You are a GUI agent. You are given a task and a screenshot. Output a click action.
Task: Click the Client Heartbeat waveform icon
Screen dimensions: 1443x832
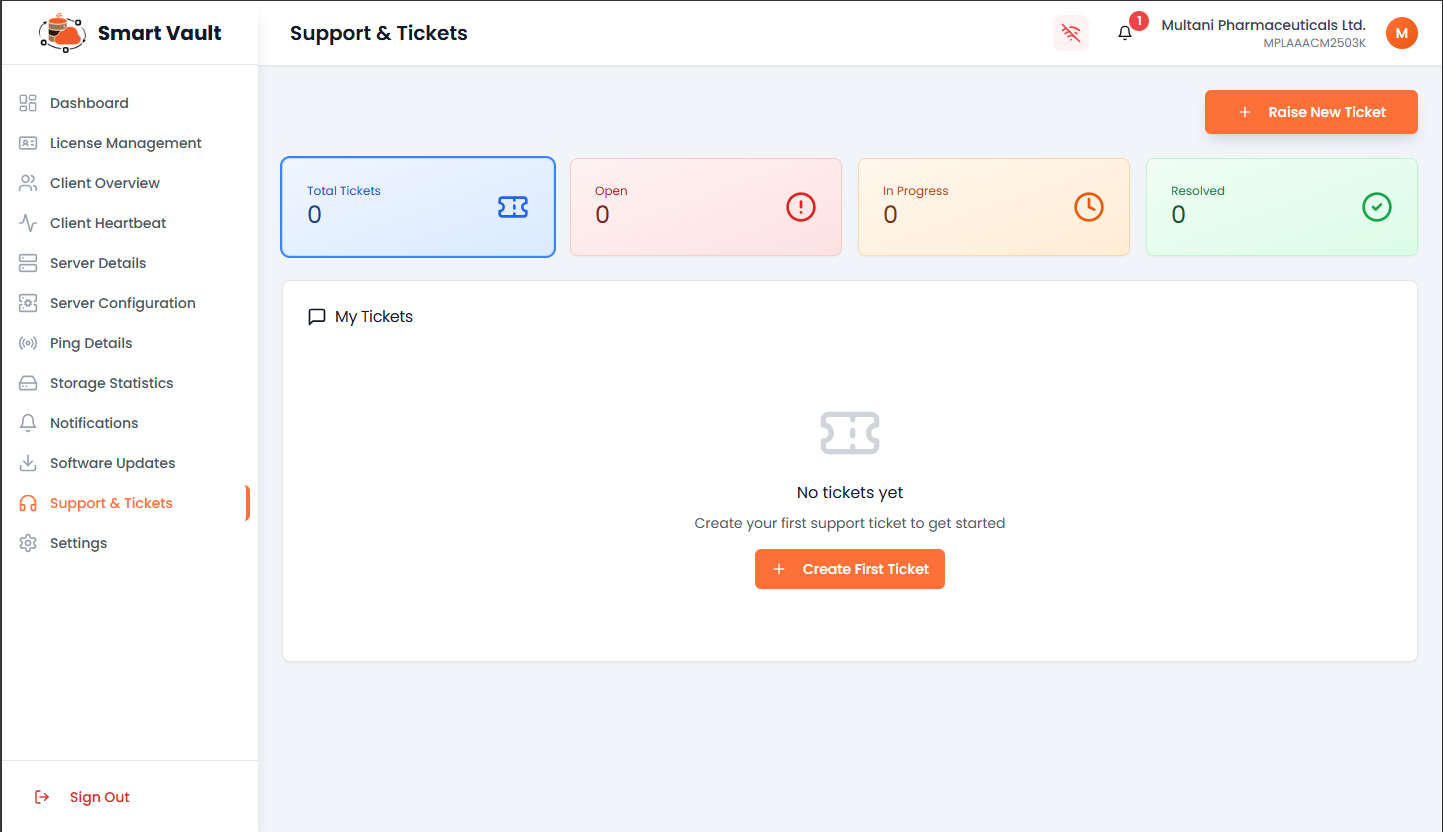point(28,223)
